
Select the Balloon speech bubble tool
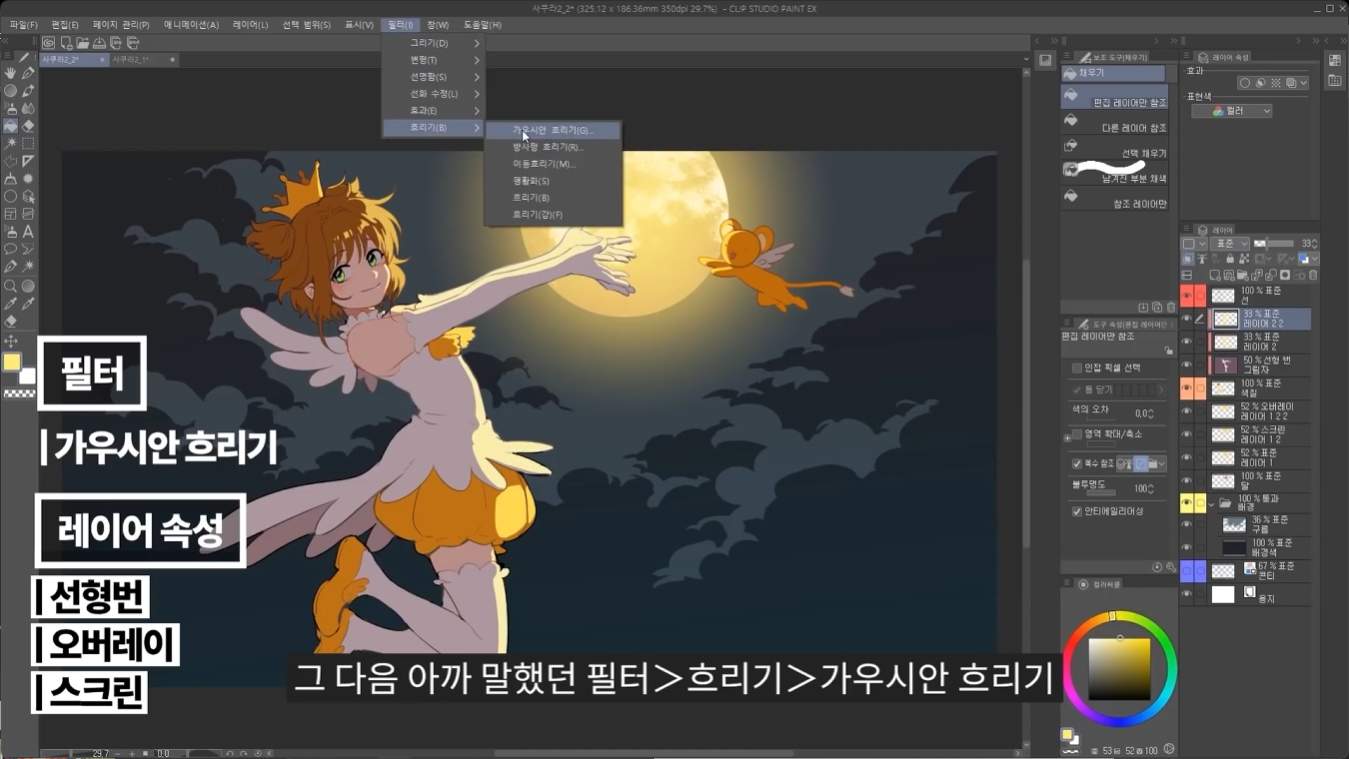[x=10, y=250]
